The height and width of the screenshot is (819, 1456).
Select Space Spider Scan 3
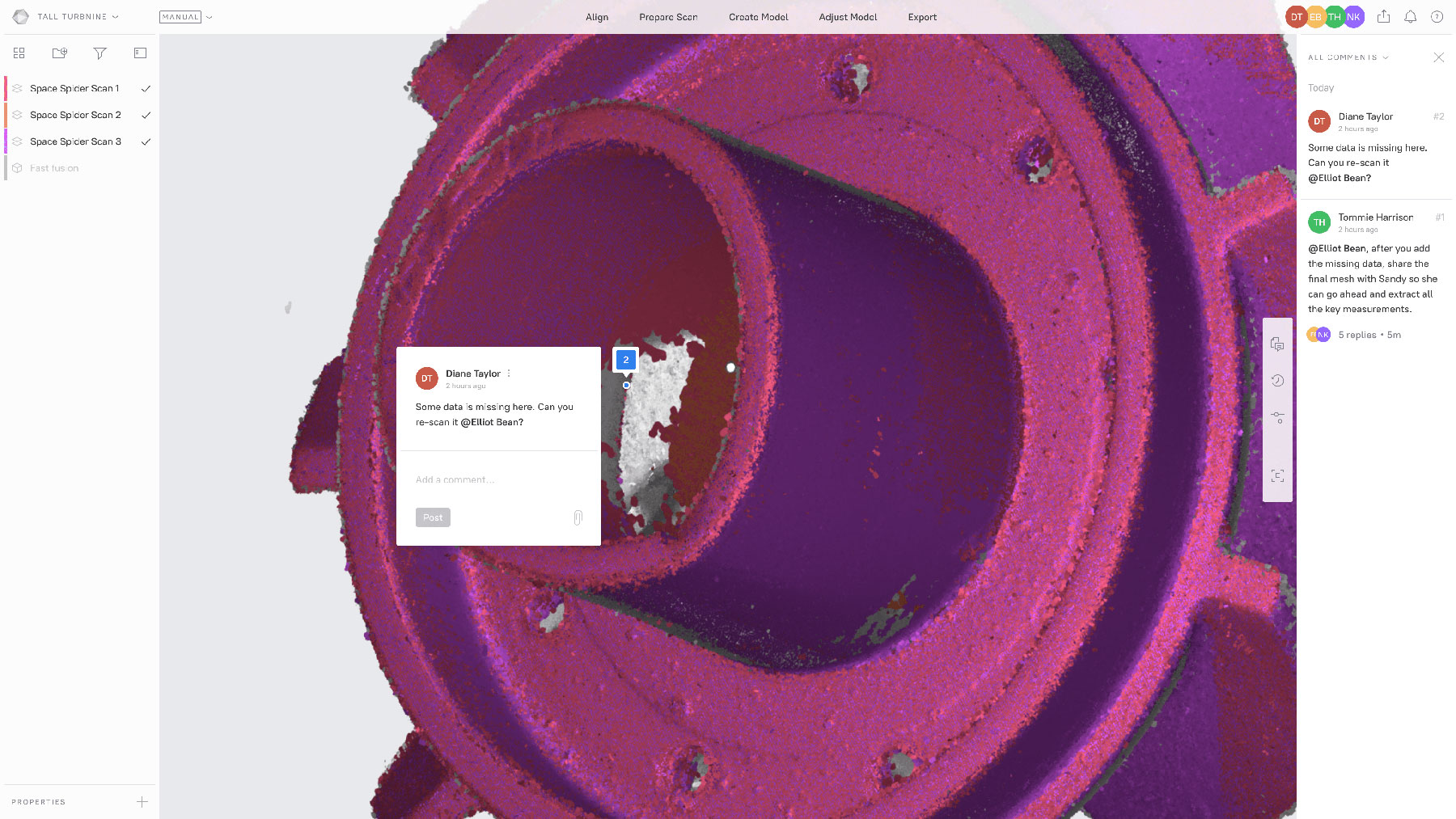[80, 141]
